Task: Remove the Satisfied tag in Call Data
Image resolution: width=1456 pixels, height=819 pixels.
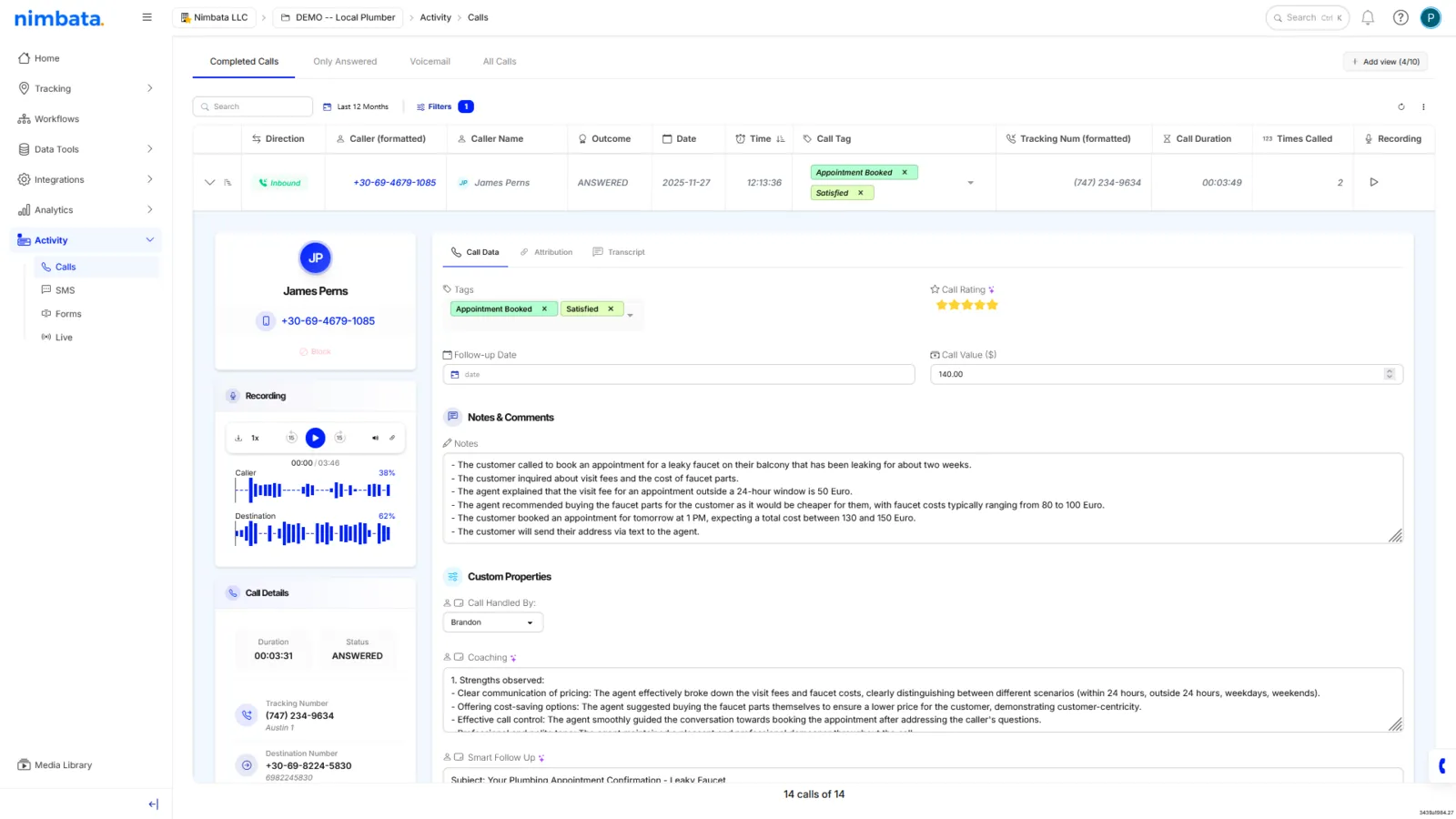Action: (611, 308)
